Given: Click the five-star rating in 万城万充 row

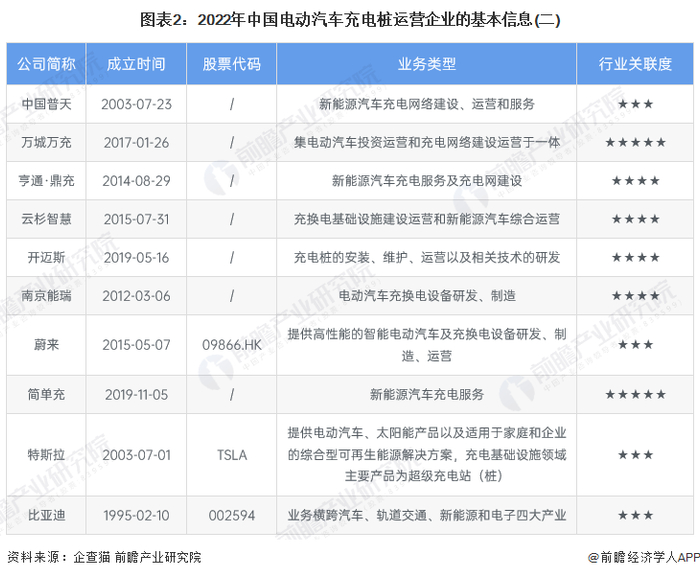Looking at the screenshot, I should click(x=635, y=142).
